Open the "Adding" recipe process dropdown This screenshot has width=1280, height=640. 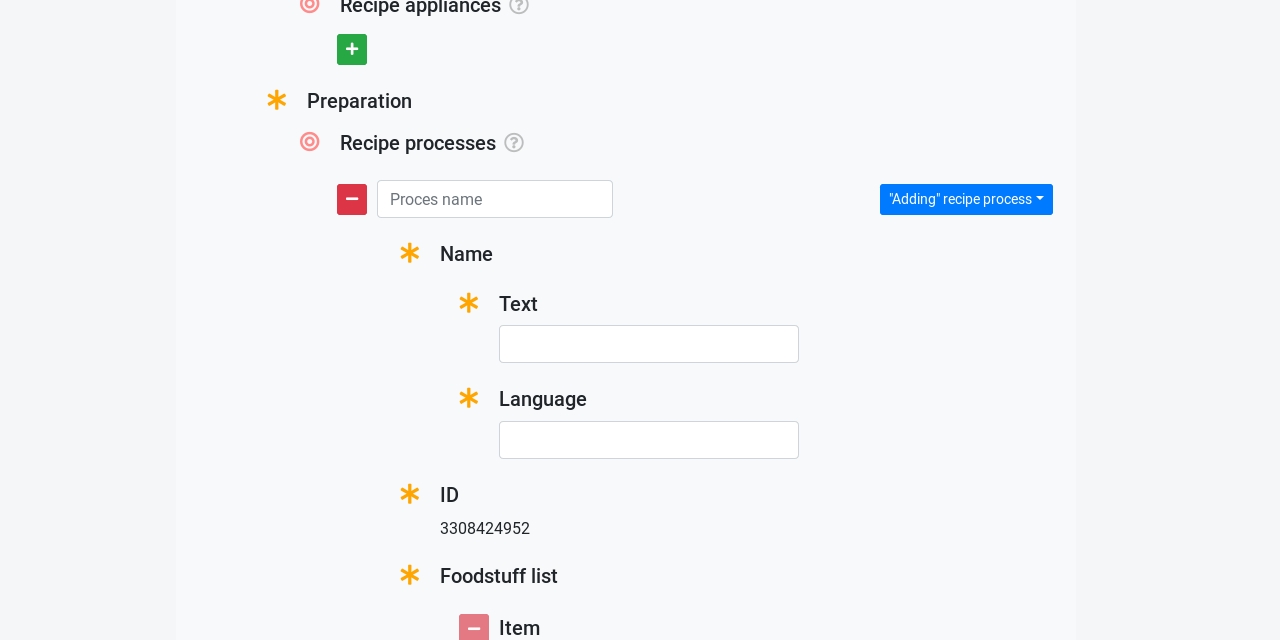click(966, 198)
